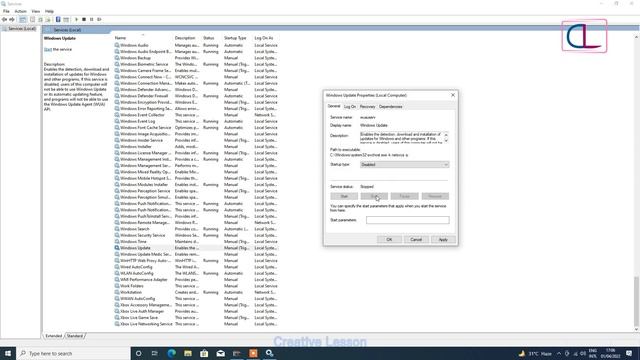The height and width of the screenshot is (360, 640).
Task: Click the services list vertical scrollbar thumb
Action: (636, 301)
